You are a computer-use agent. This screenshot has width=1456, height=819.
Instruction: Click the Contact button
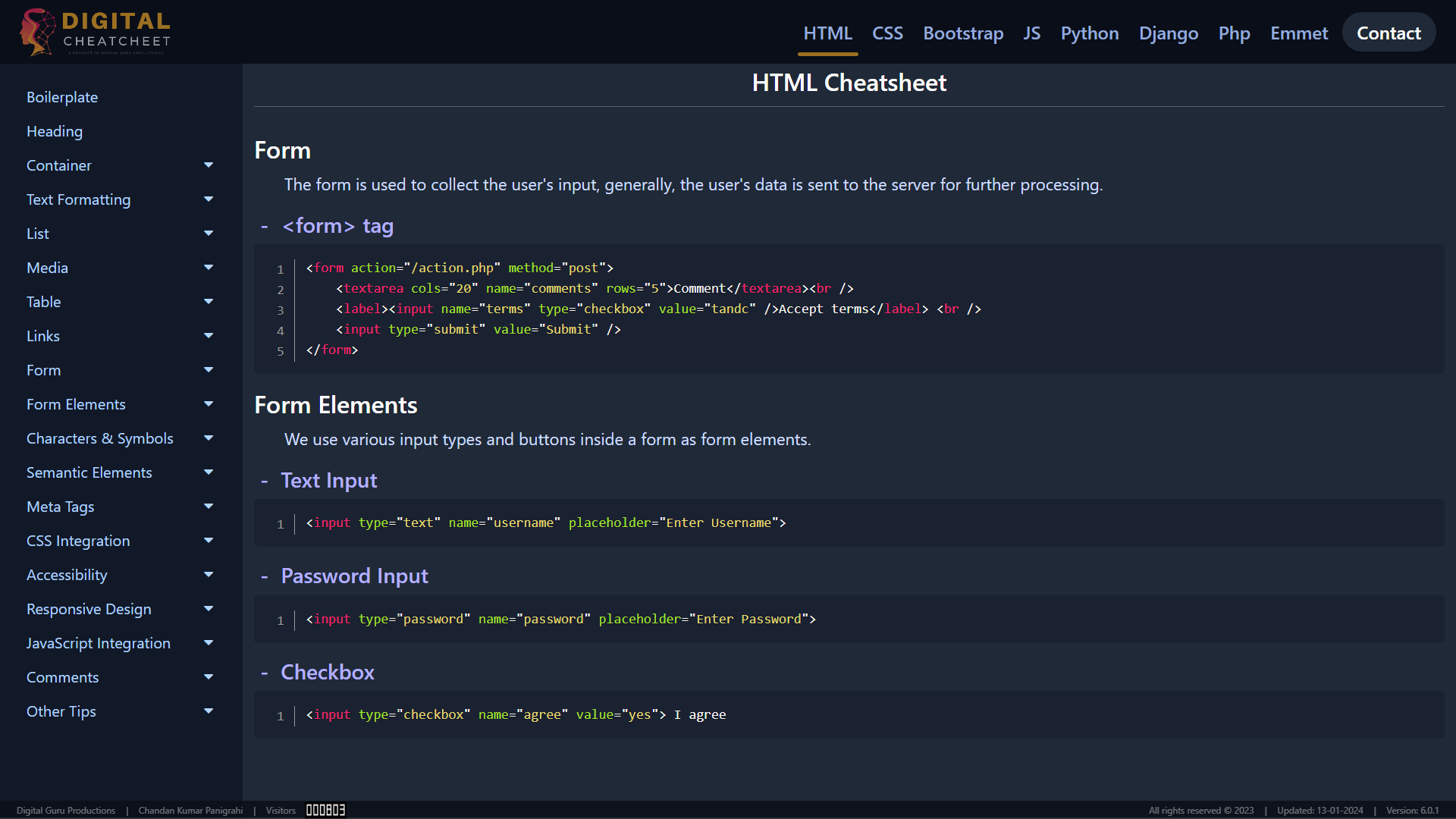(1389, 33)
